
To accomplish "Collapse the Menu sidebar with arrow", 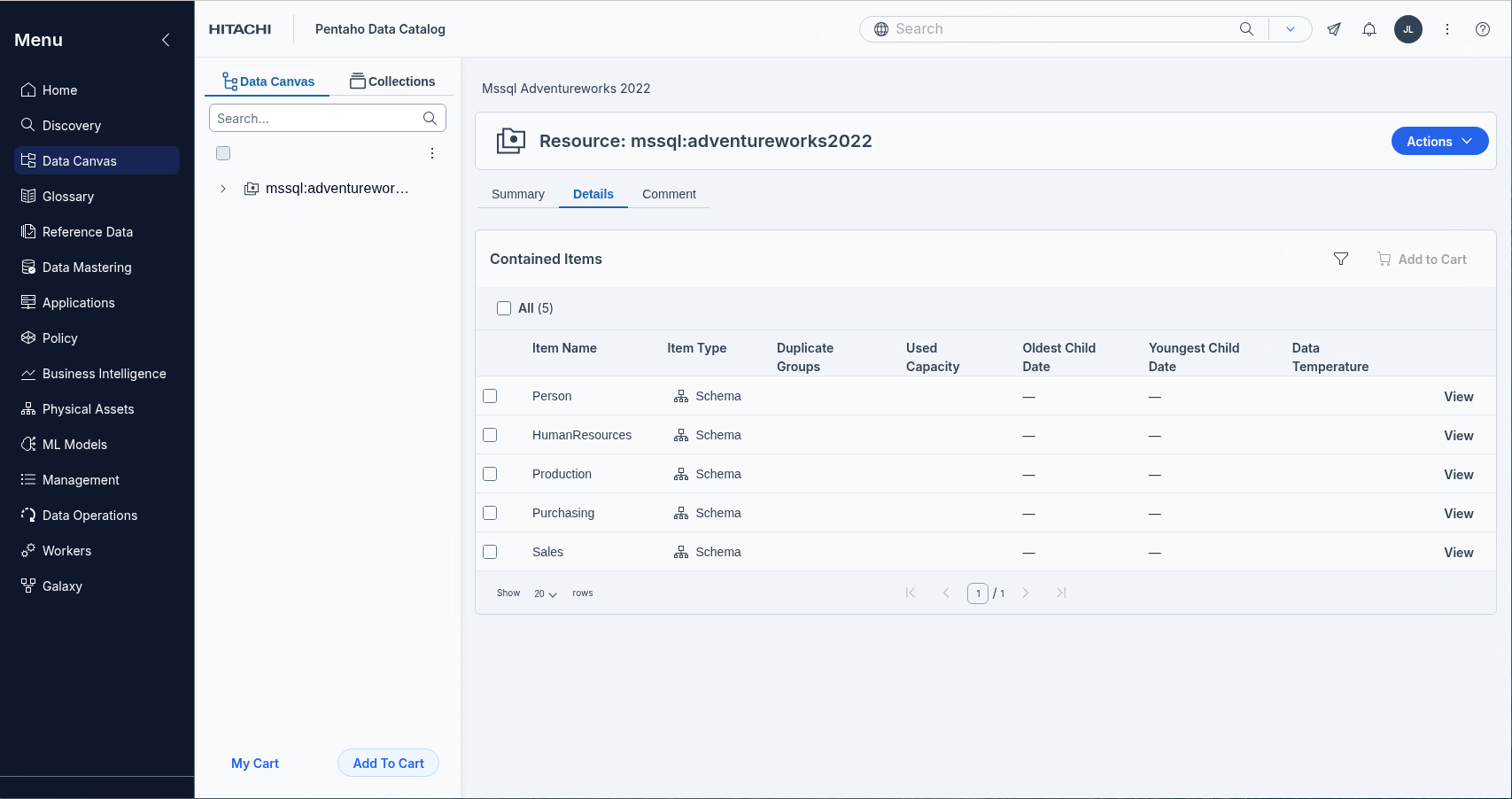I will (166, 40).
